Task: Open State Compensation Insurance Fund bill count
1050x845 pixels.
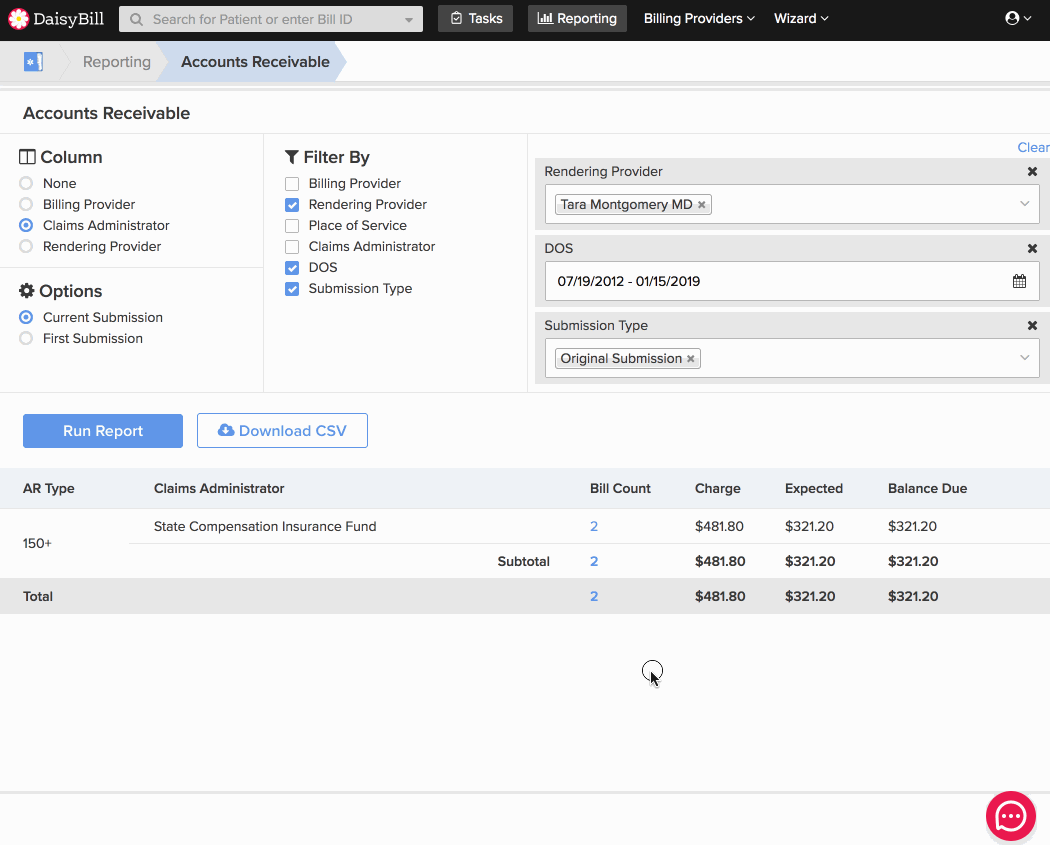Action: tap(593, 526)
